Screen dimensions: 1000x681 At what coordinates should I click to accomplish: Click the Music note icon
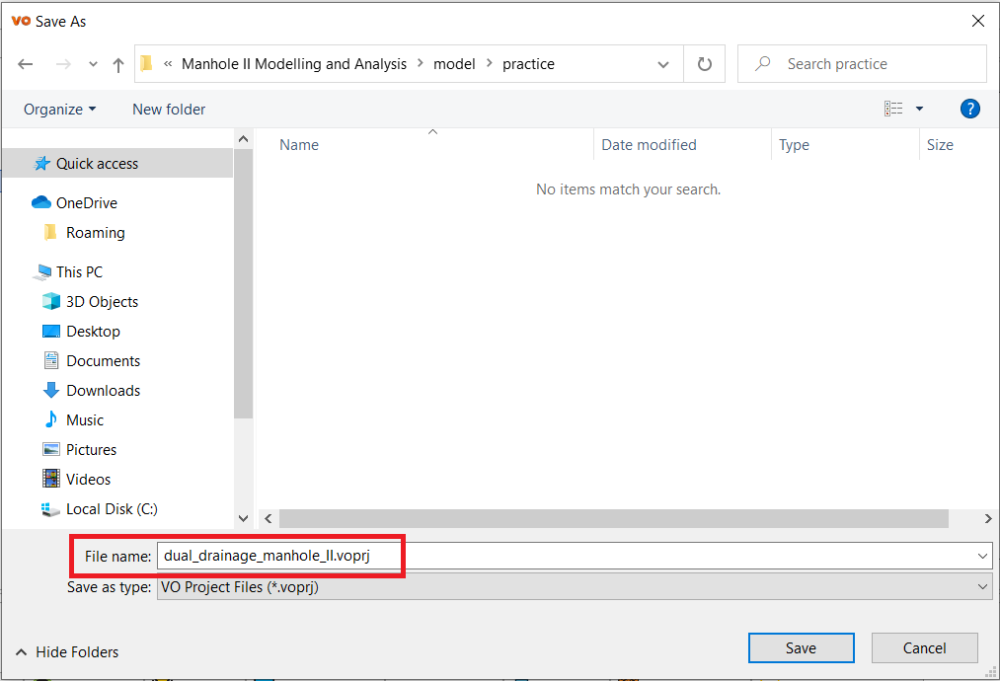click(51, 419)
